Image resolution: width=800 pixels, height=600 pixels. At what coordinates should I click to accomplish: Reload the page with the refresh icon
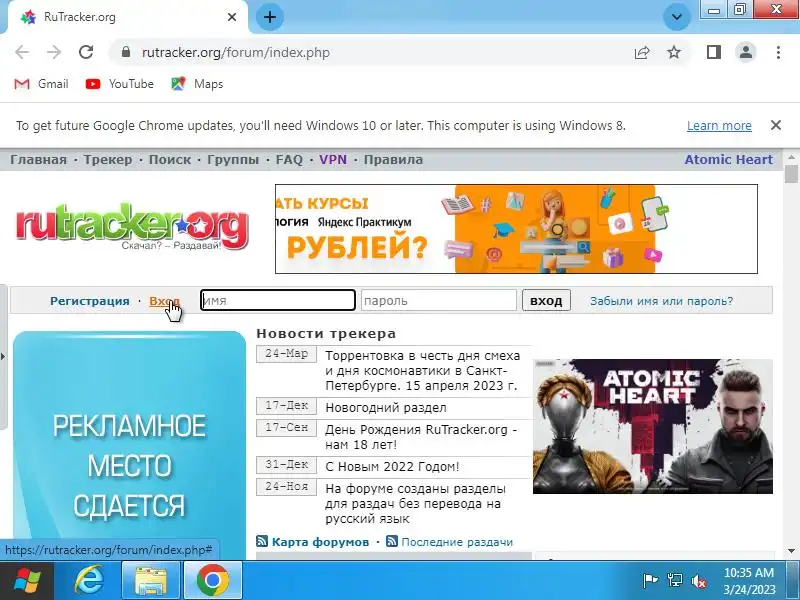click(x=86, y=52)
